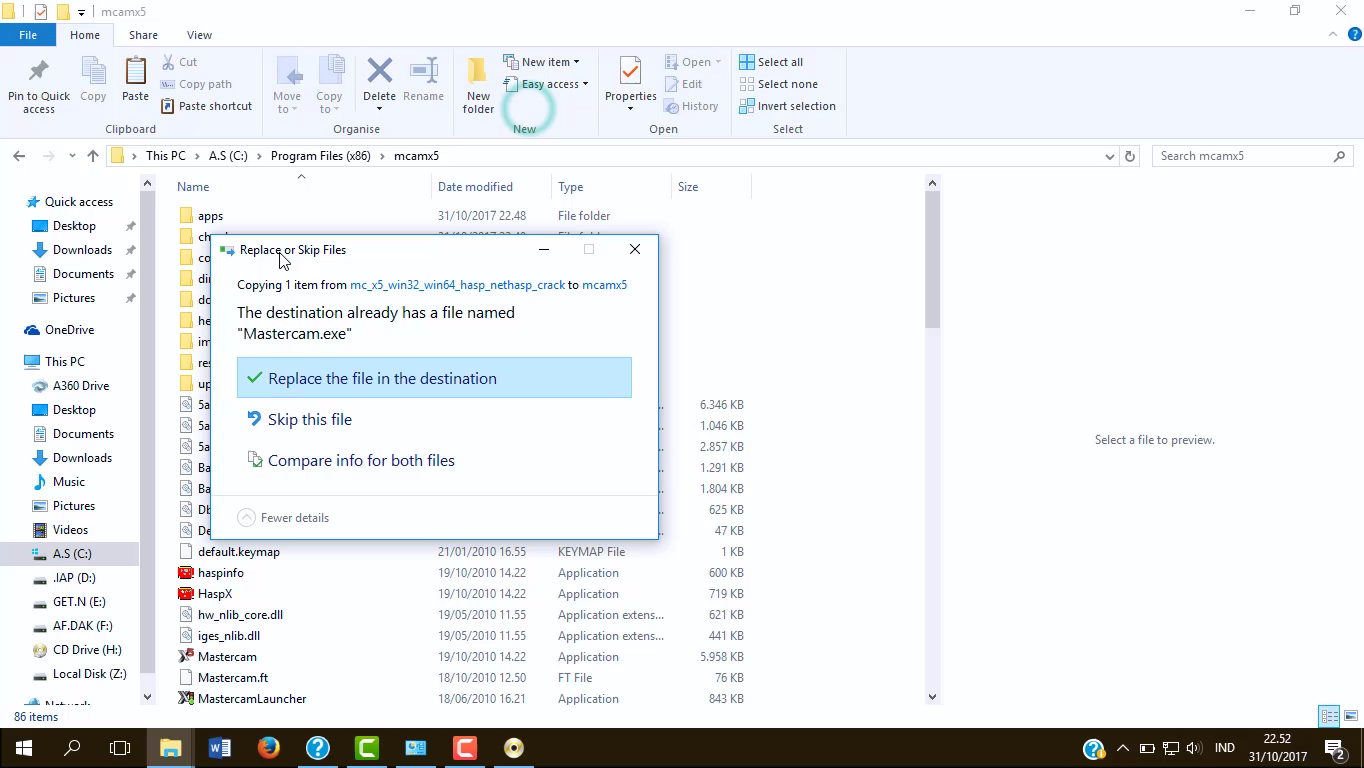Click This PC in address bar

coord(165,156)
